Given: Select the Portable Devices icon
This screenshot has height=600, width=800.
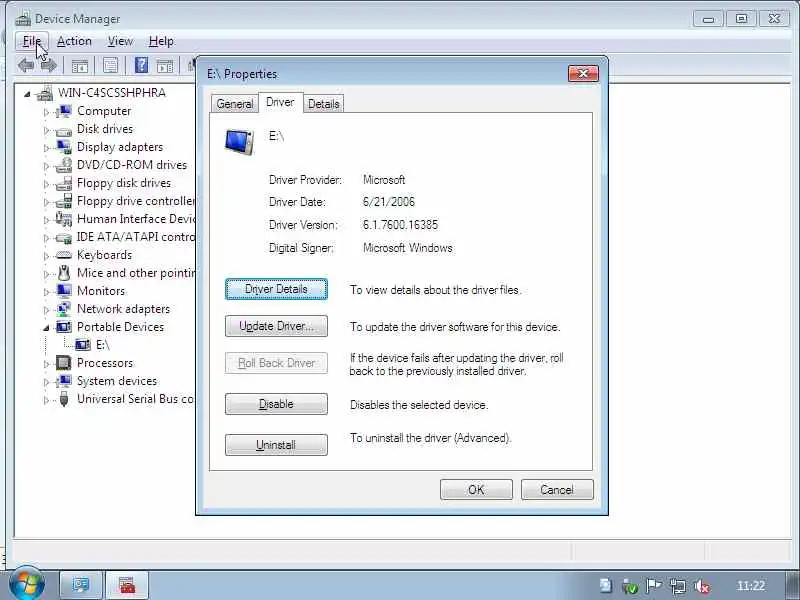Looking at the screenshot, I should pyautogui.click(x=64, y=327).
